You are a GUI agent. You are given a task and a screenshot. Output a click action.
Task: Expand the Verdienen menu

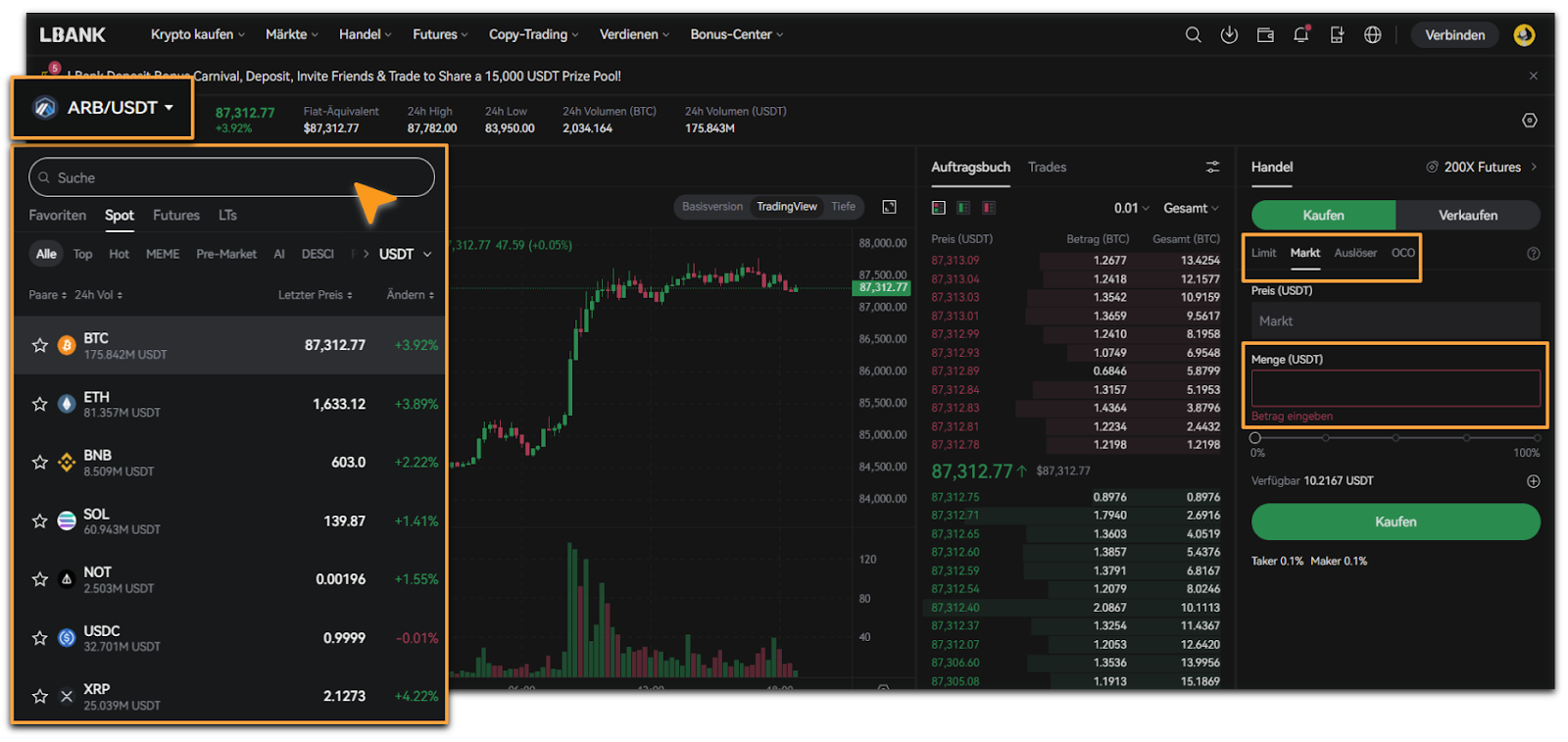634,34
